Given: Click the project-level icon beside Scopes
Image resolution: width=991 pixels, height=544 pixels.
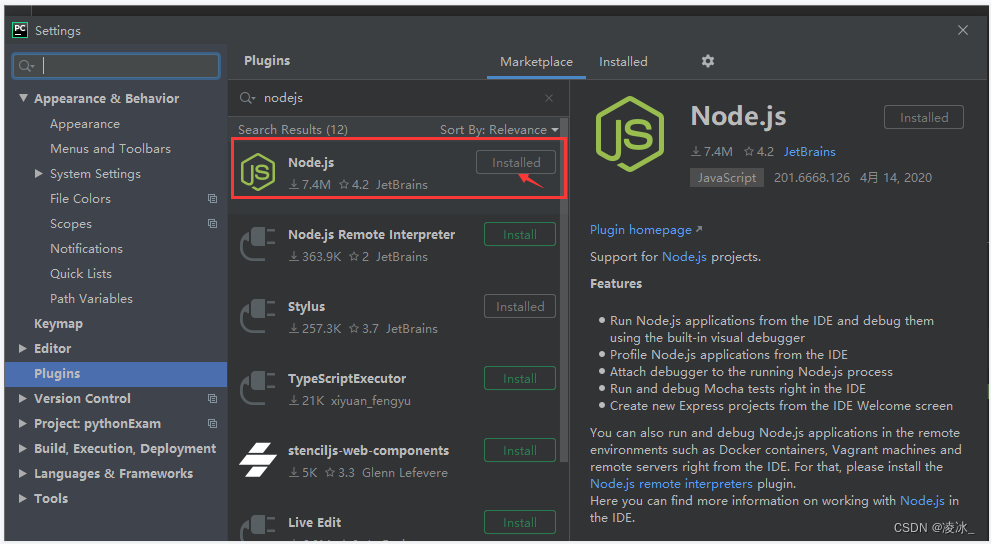Looking at the screenshot, I should (212, 224).
